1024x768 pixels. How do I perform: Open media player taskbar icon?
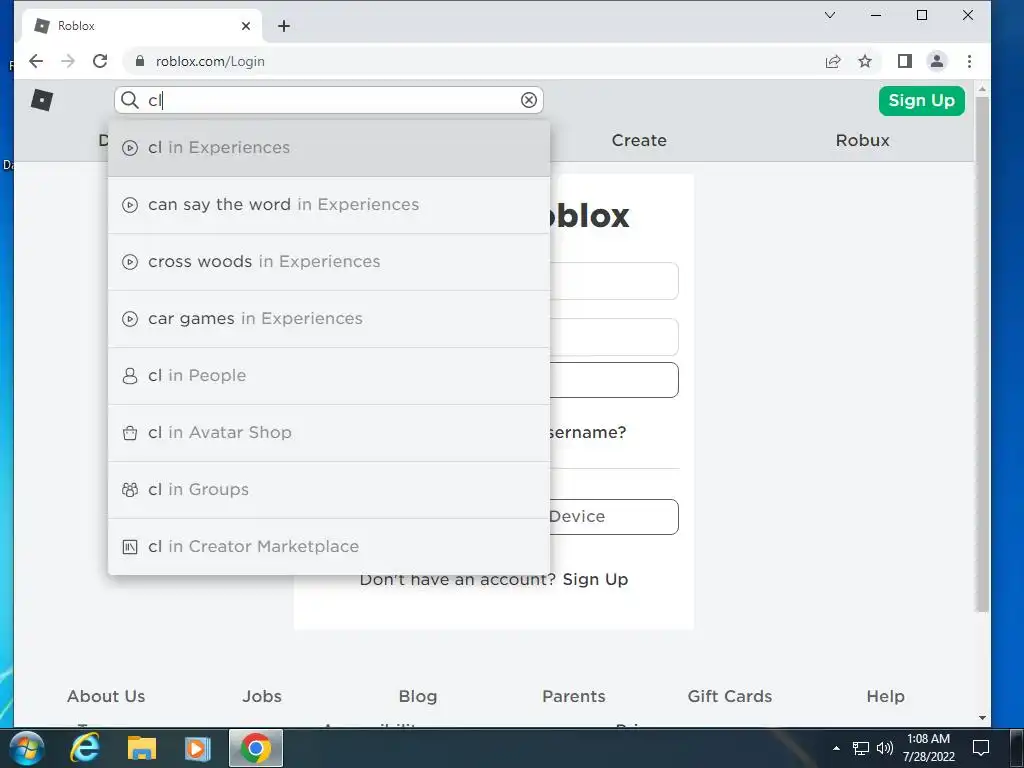[x=197, y=748]
